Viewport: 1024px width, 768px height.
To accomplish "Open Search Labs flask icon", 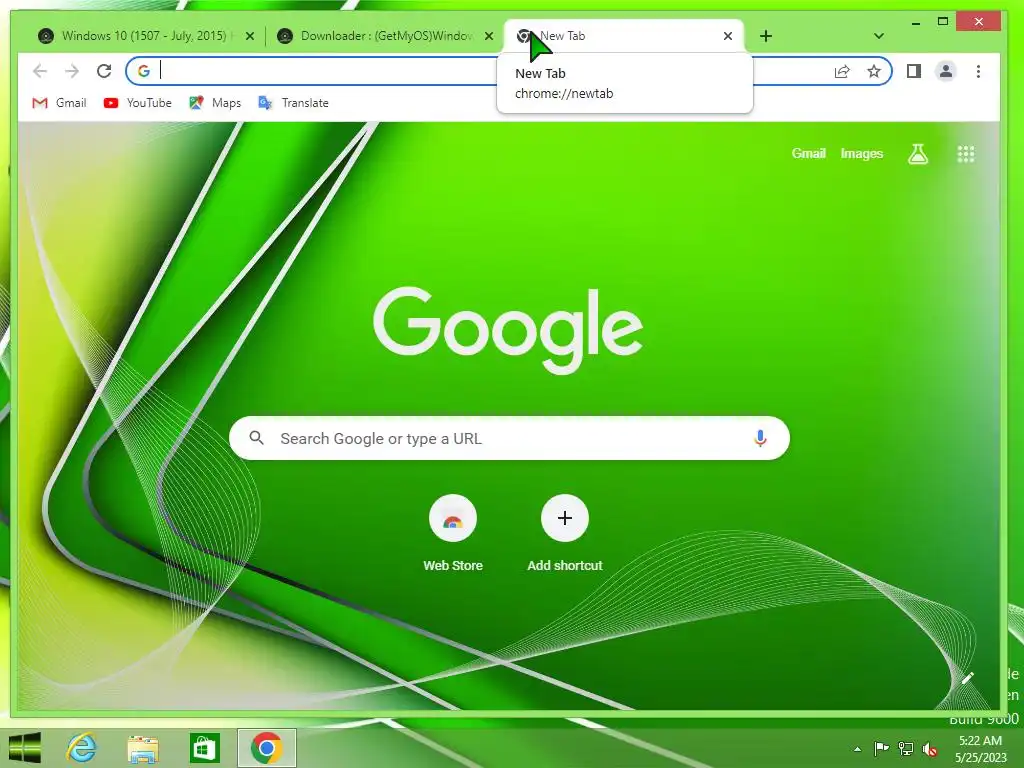I will 918,154.
